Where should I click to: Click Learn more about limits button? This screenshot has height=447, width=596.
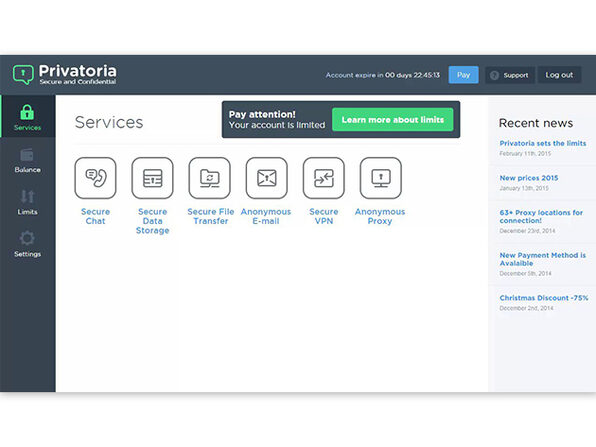pos(393,120)
